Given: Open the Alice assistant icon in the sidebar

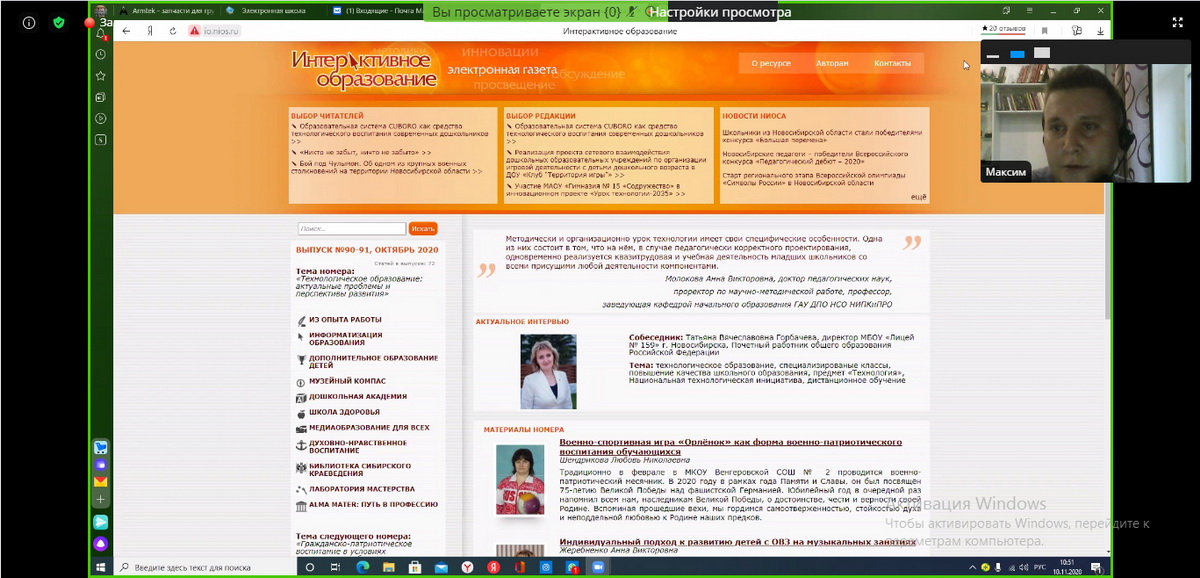Looking at the screenshot, I should 101,543.
